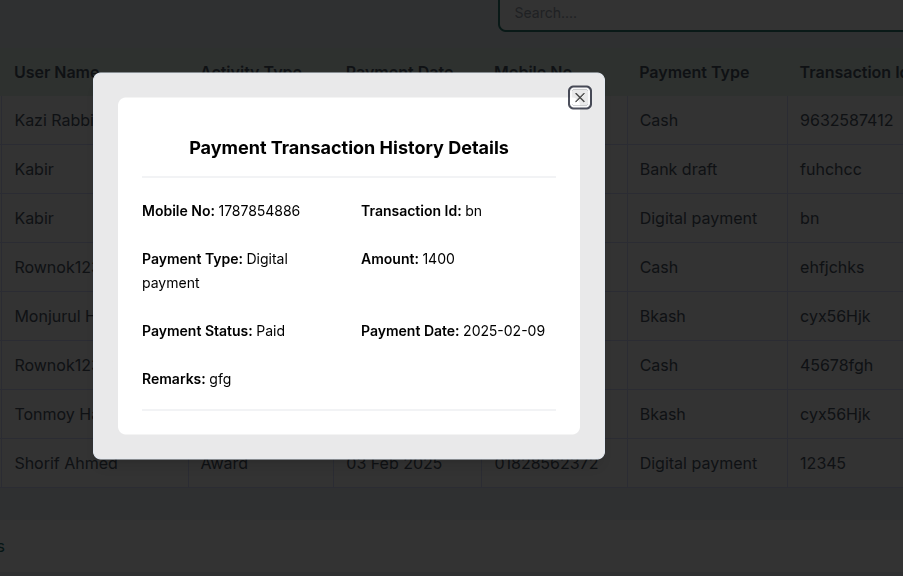Click the Monjurul user name cell
The height and width of the screenshot is (576, 903).
tap(54, 316)
